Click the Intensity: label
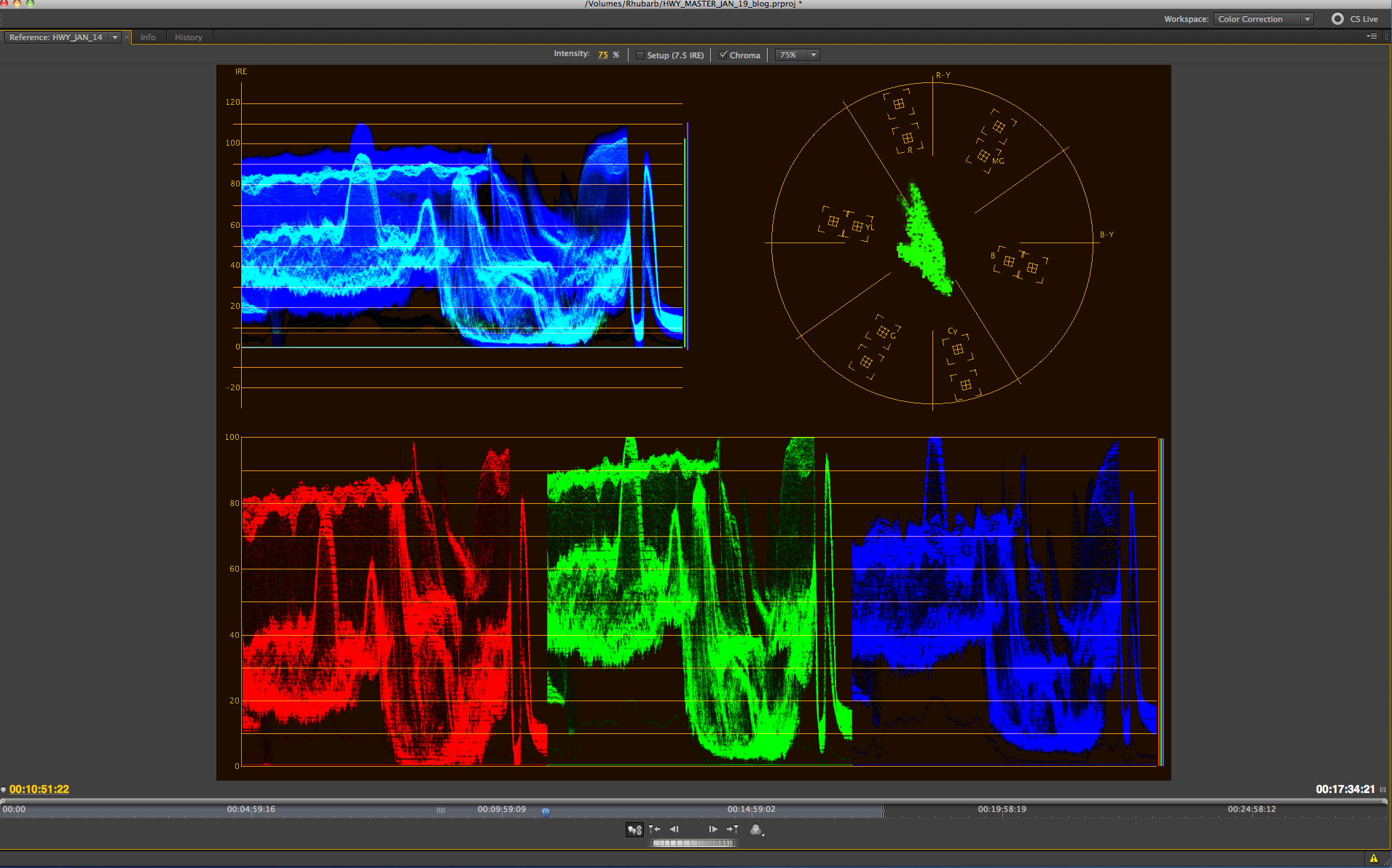 pyautogui.click(x=572, y=54)
